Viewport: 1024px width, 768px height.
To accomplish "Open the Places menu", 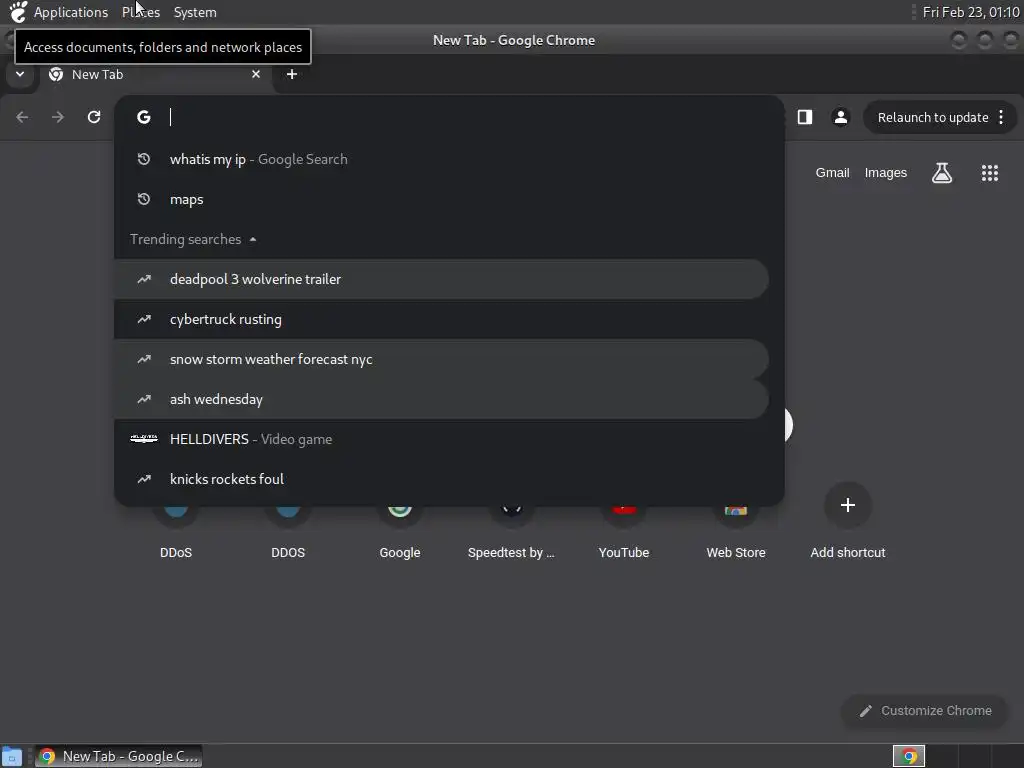I will (140, 12).
